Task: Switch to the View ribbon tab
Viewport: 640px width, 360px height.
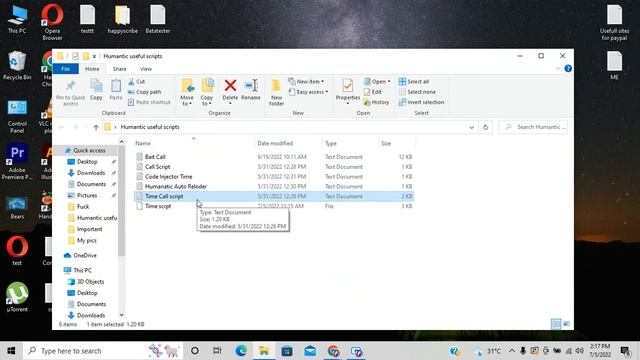Action: pyautogui.click(x=146, y=69)
